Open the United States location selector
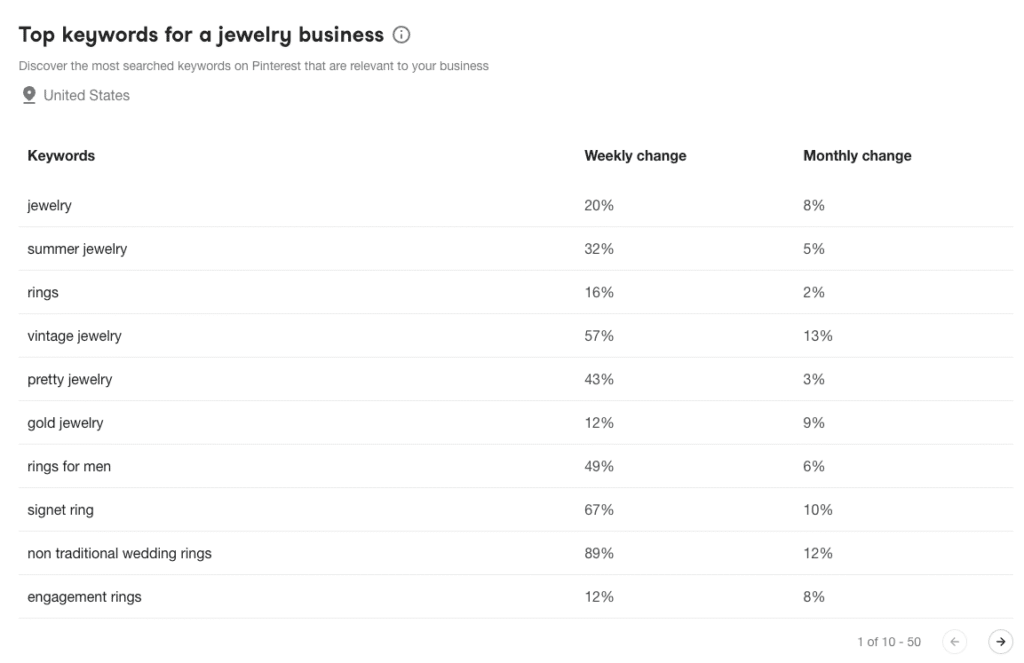Viewport: 1024px width, 663px height. click(86, 96)
